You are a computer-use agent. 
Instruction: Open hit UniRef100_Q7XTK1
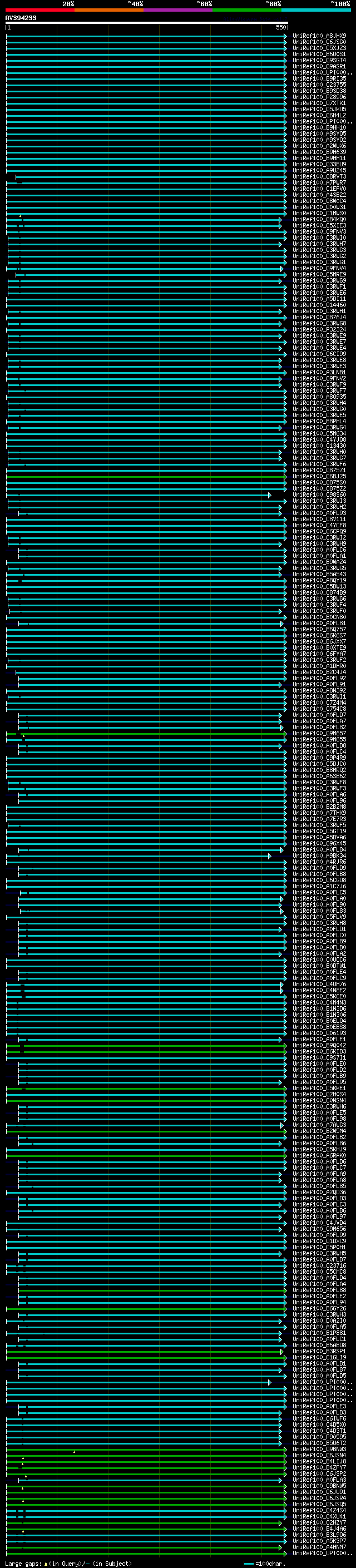coord(319,103)
